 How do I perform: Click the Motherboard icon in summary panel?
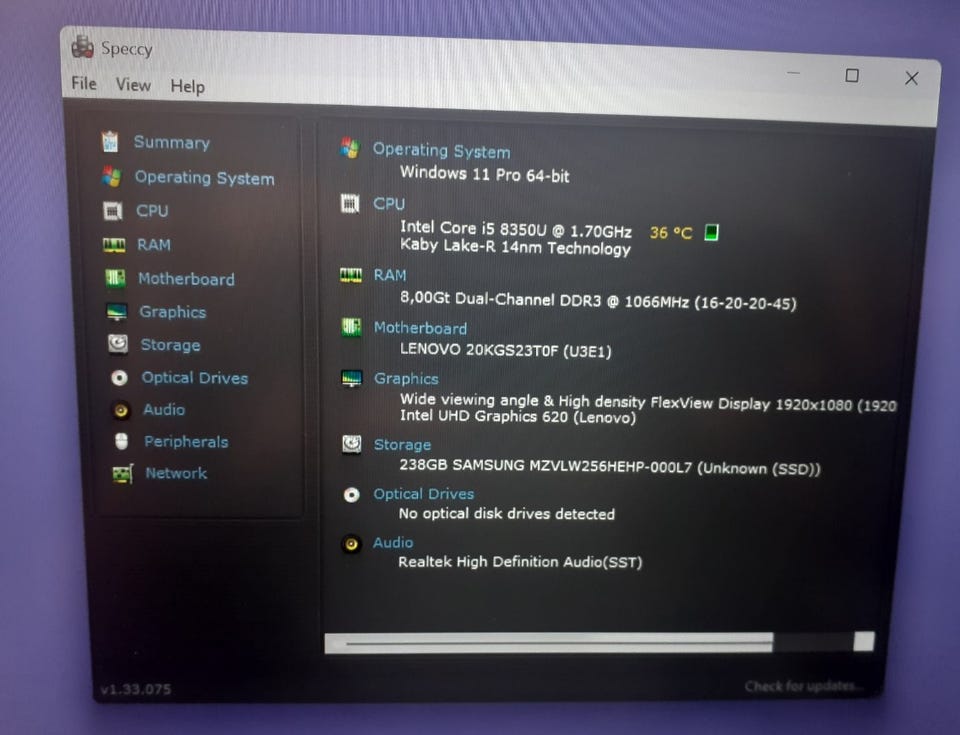click(351, 327)
